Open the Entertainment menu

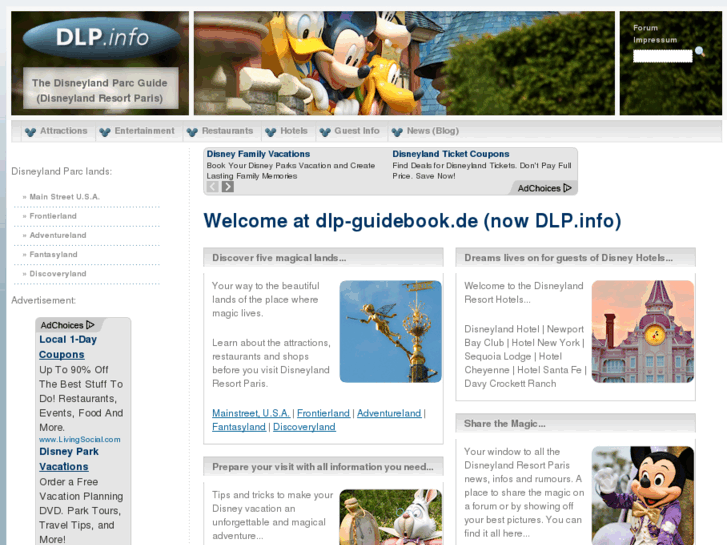145,131
